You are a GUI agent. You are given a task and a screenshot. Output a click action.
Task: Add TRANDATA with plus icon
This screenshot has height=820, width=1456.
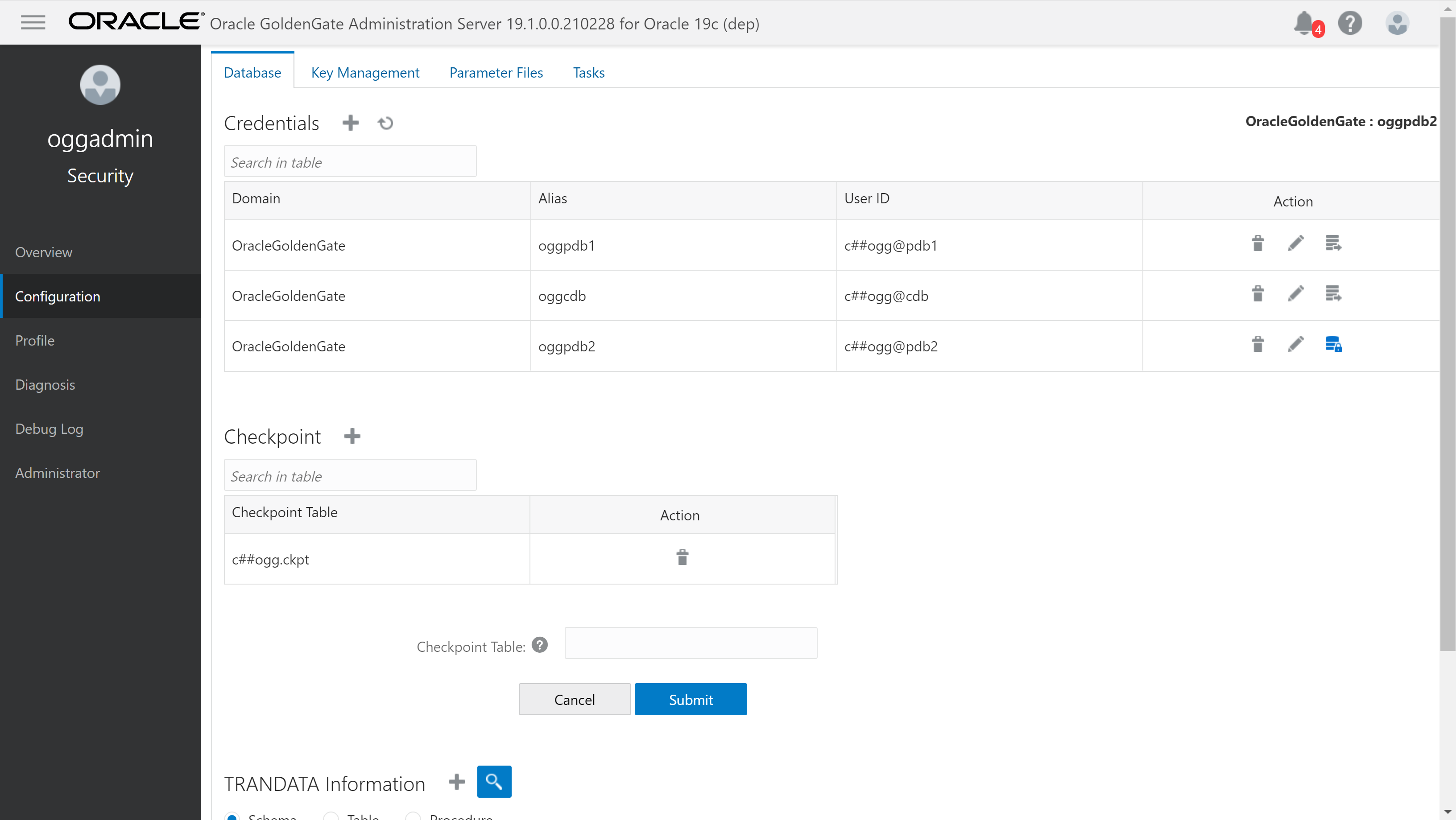[456, 782]
